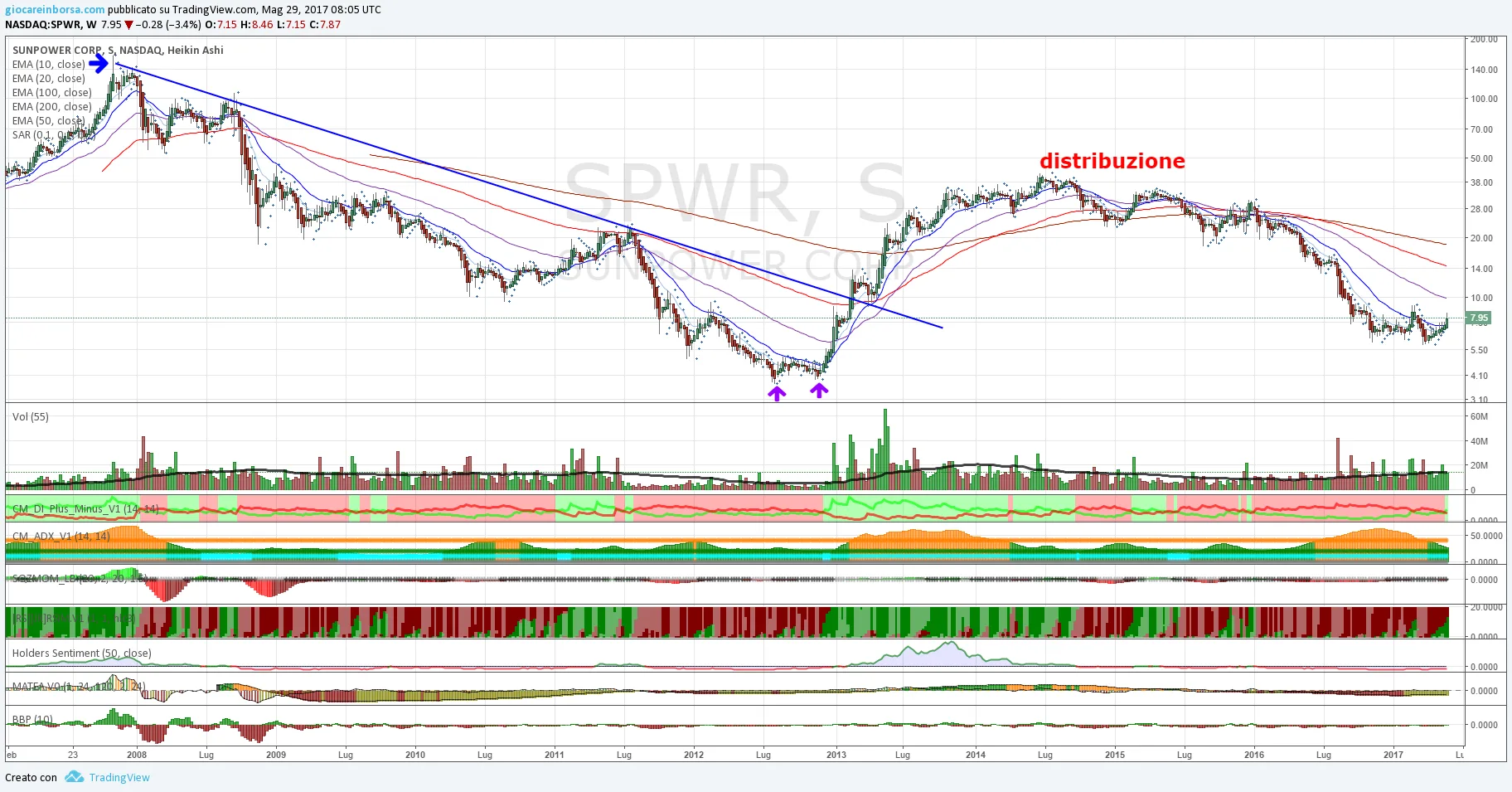Screen dimensions: 1512x792
Task: Select the EMA (200, close) indicator label
Action: coord(52,107)
